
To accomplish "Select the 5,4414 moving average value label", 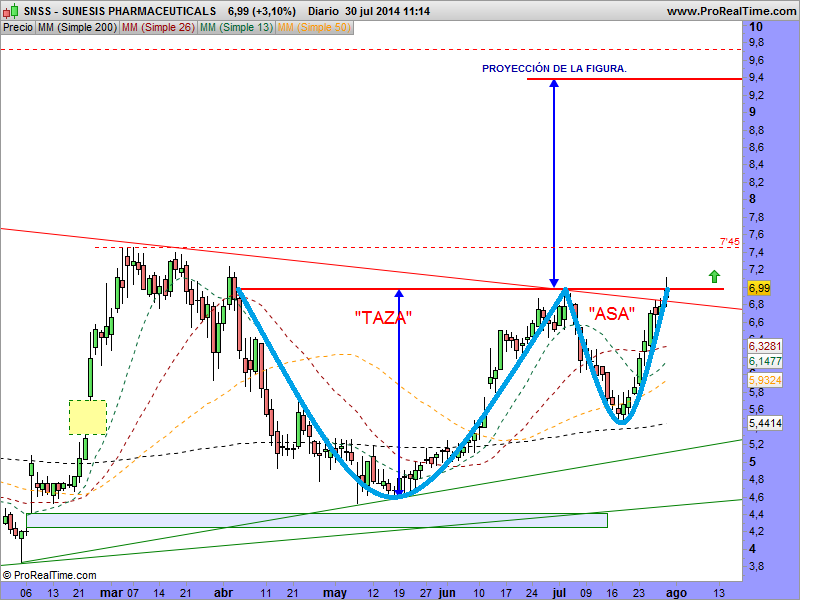I will [x=765, y=423].
